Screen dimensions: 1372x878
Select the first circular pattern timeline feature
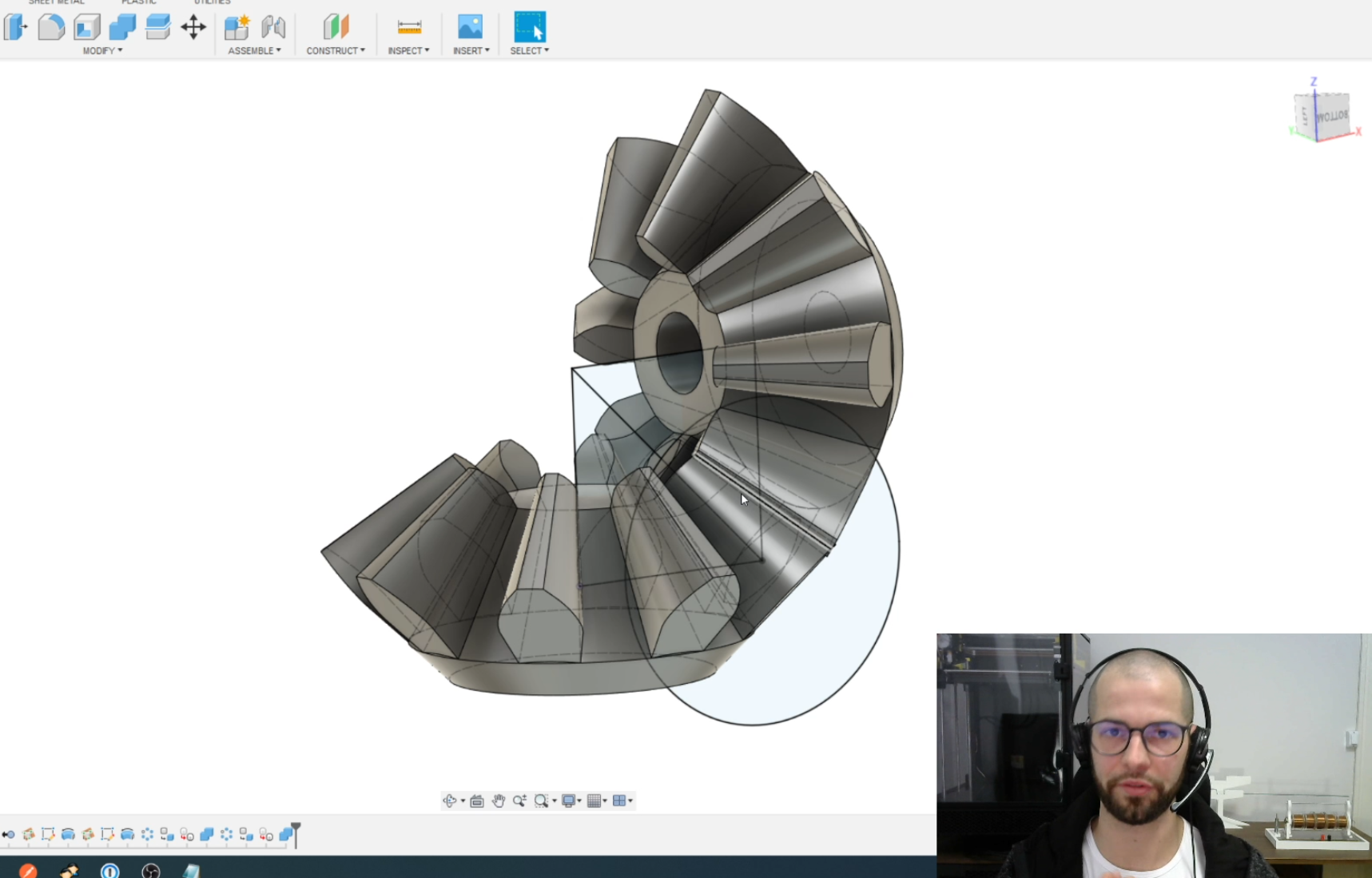(x=147, y=835)
